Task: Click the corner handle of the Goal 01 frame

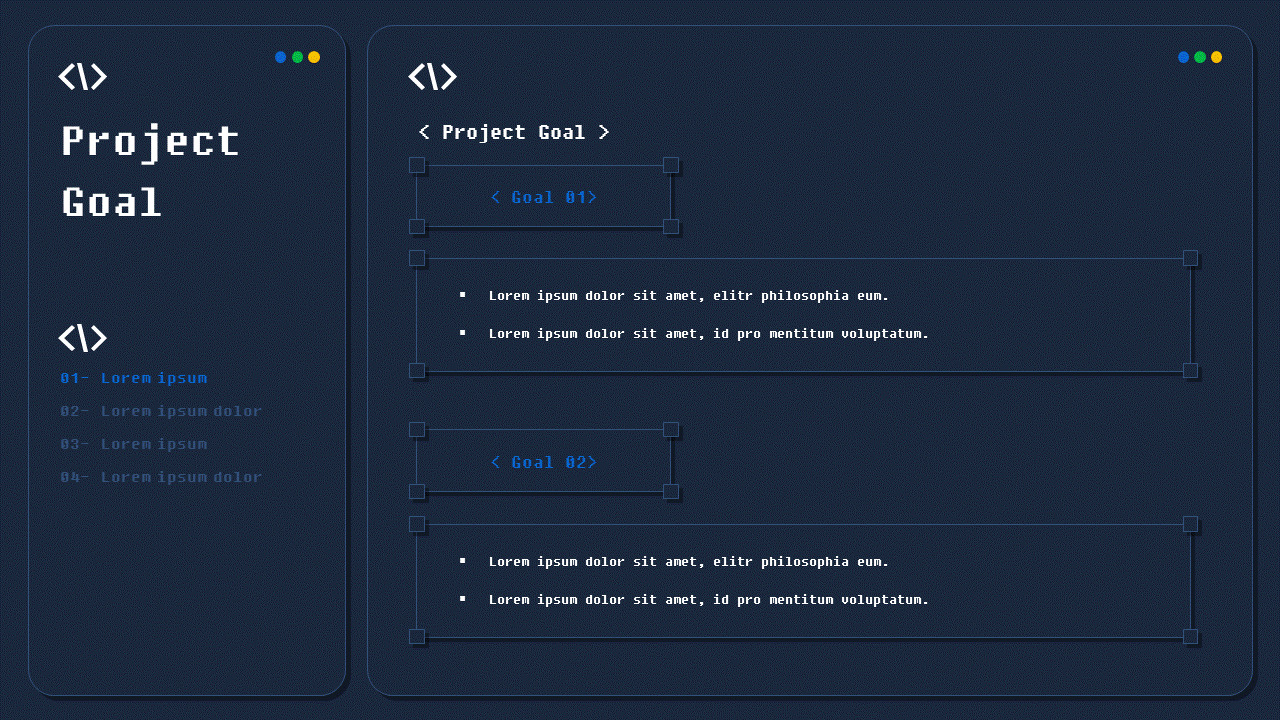Action: tap(417, 165)
